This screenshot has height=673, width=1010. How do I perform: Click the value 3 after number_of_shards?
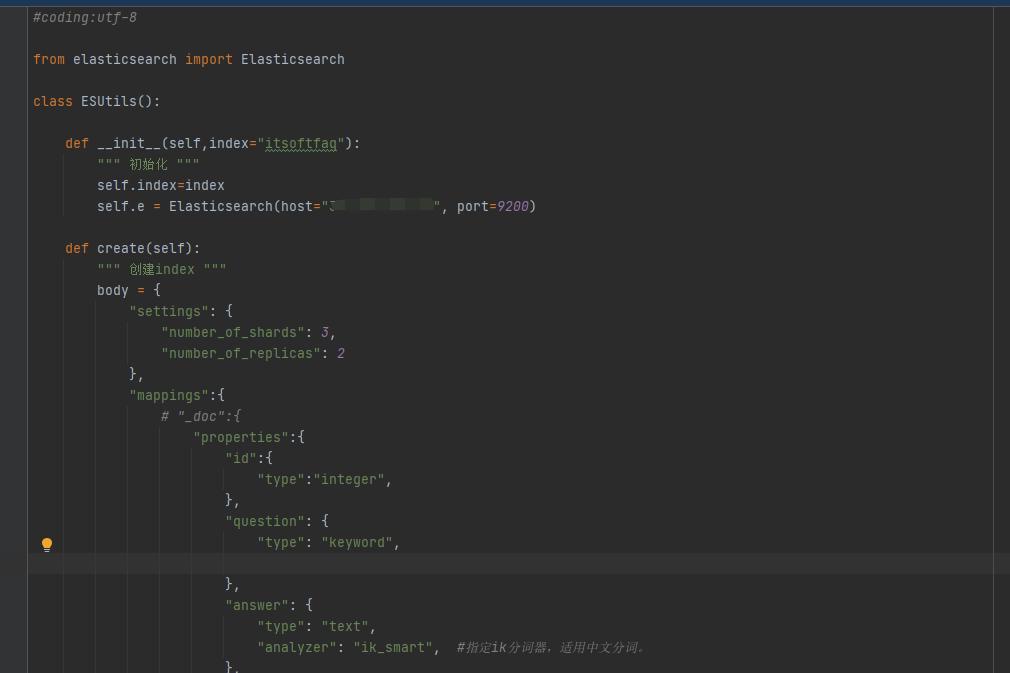(325, 332)
